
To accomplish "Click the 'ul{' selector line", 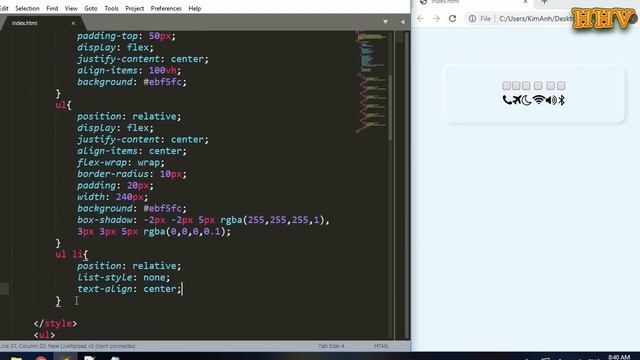I will [63, 105].
